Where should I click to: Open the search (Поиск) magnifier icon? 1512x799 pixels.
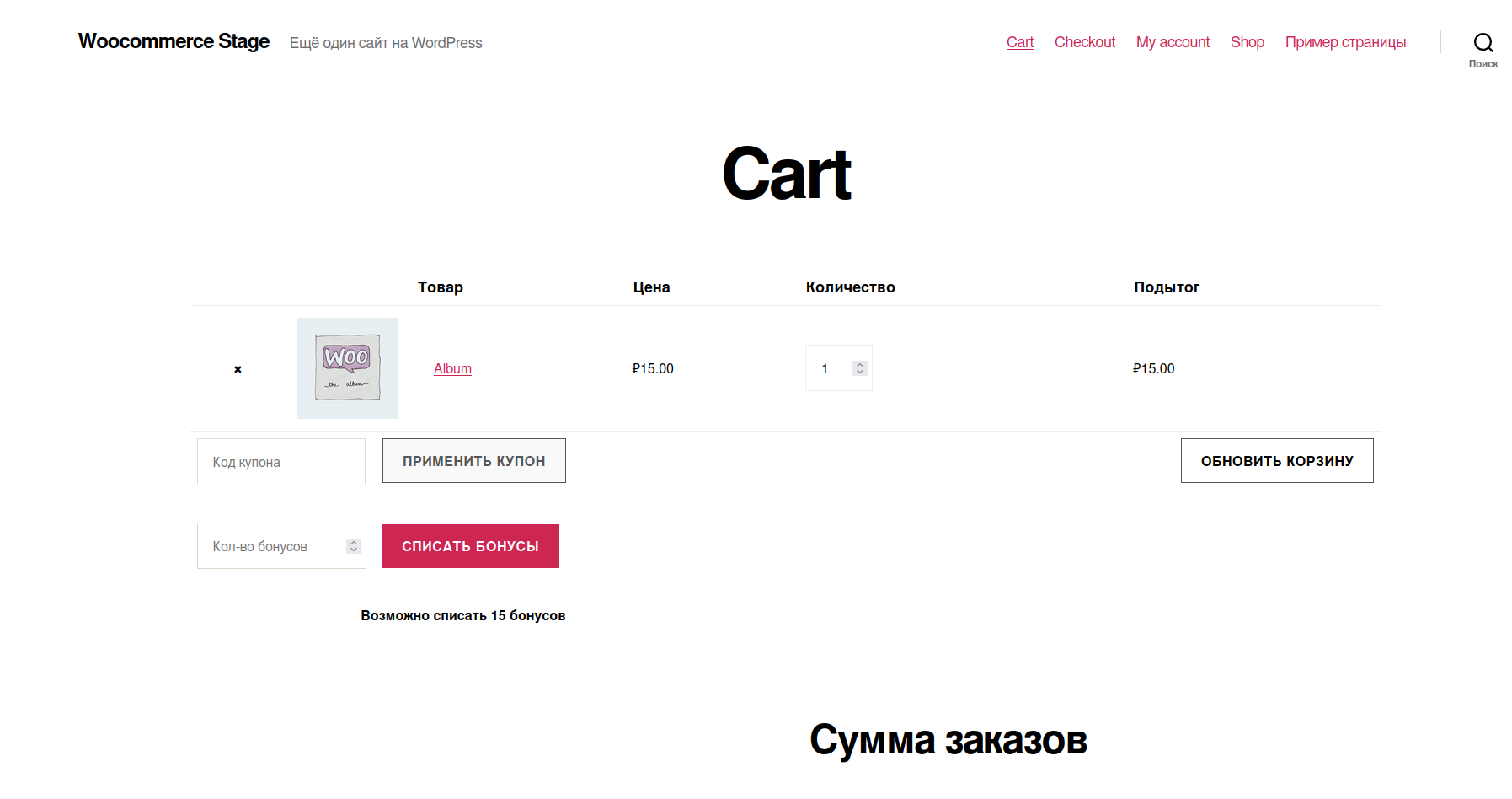1483,43
